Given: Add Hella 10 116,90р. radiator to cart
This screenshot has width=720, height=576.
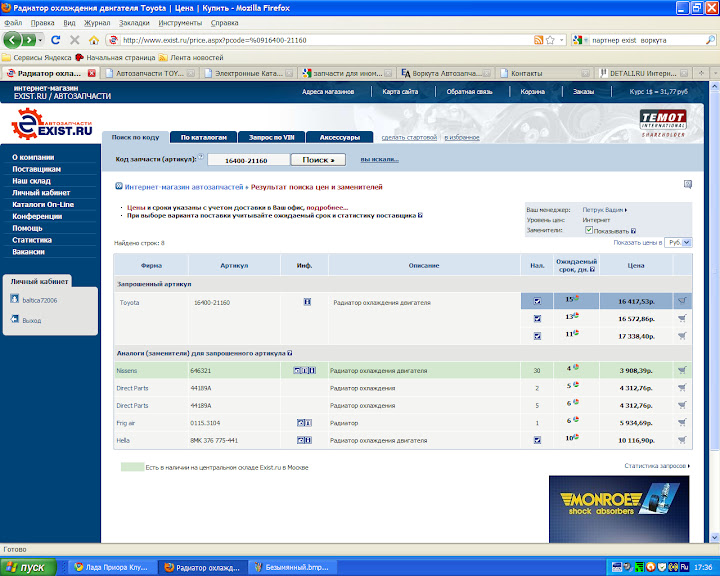Looking at the screenshot, I should [682, 440].
